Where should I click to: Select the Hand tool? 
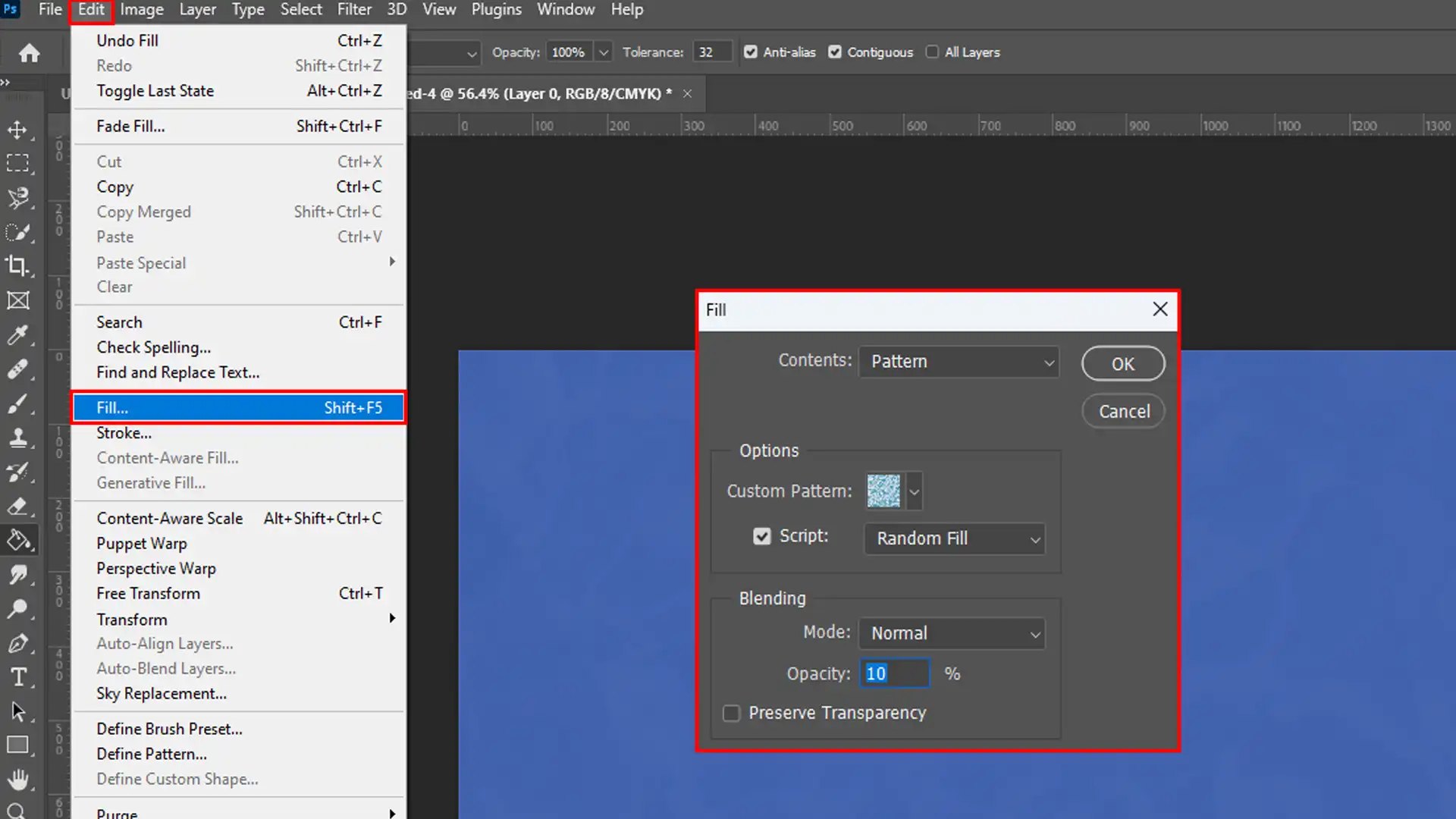pyautogui.click(x=18, y=780)
